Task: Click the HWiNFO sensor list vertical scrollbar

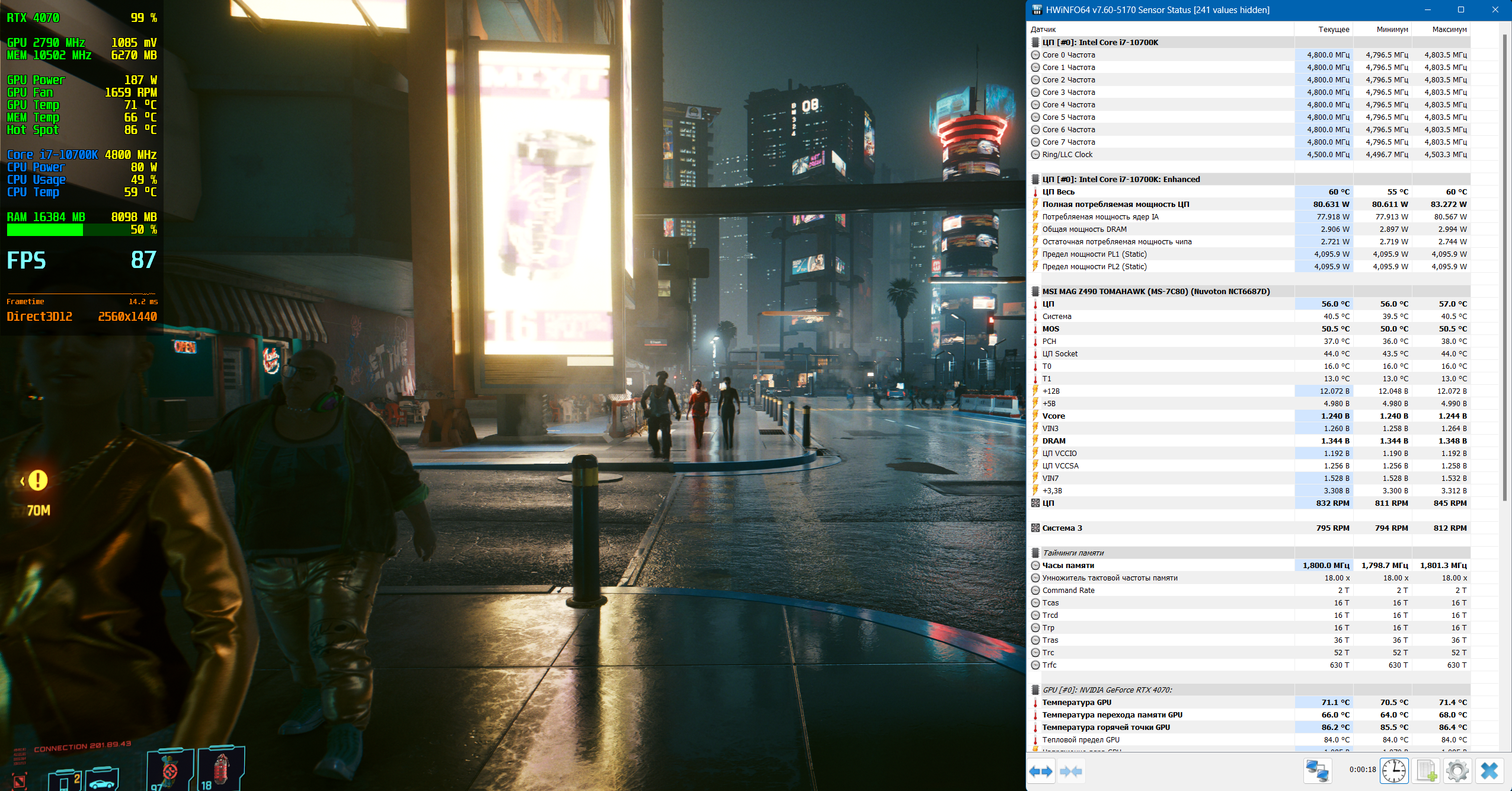Action: click(x=1505, y=267)
